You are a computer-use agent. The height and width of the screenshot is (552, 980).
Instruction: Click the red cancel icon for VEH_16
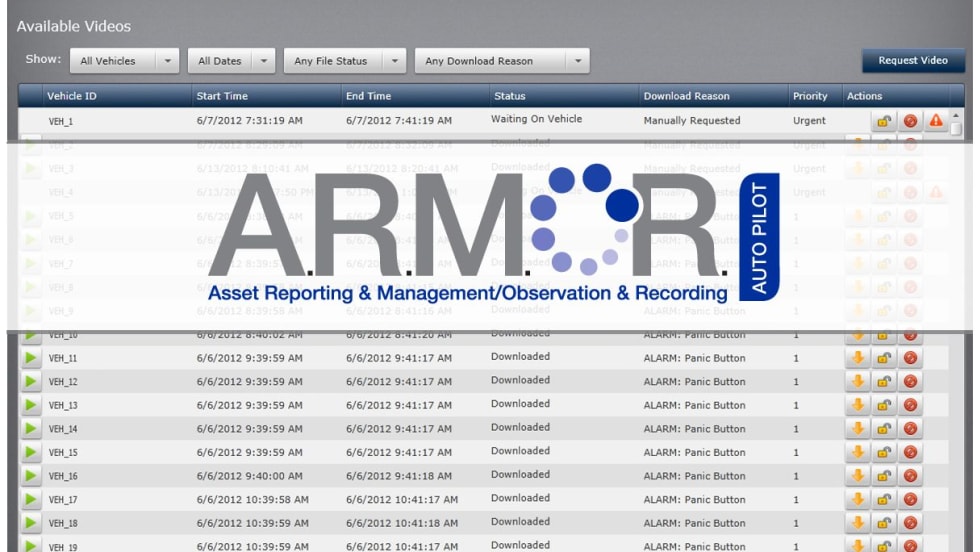click(x=910, y=477)
